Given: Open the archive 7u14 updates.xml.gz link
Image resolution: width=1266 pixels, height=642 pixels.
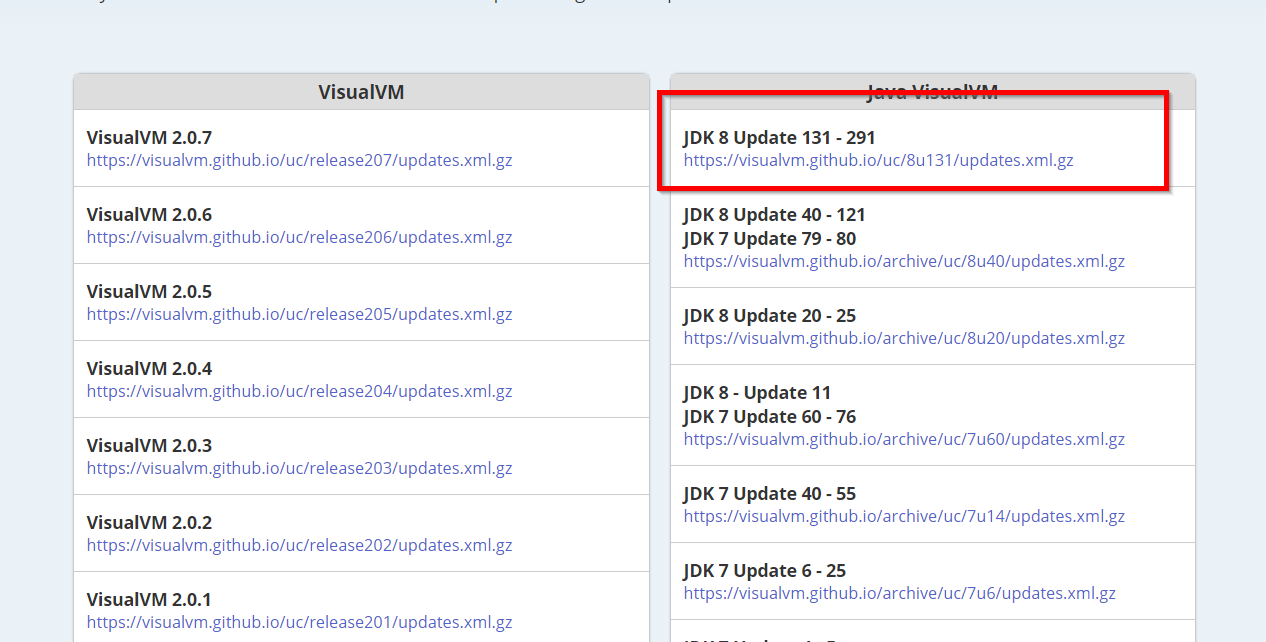Looking at the screenshot, I should [904, 516].
